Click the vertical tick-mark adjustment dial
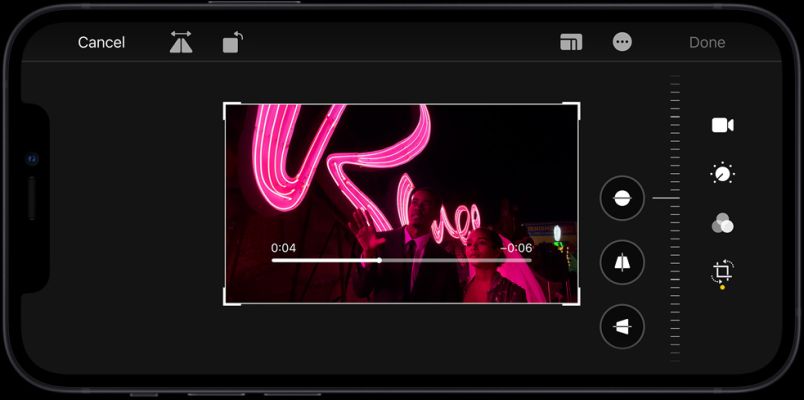This screenshot has width=804, height=400. (x=675, y=215)
